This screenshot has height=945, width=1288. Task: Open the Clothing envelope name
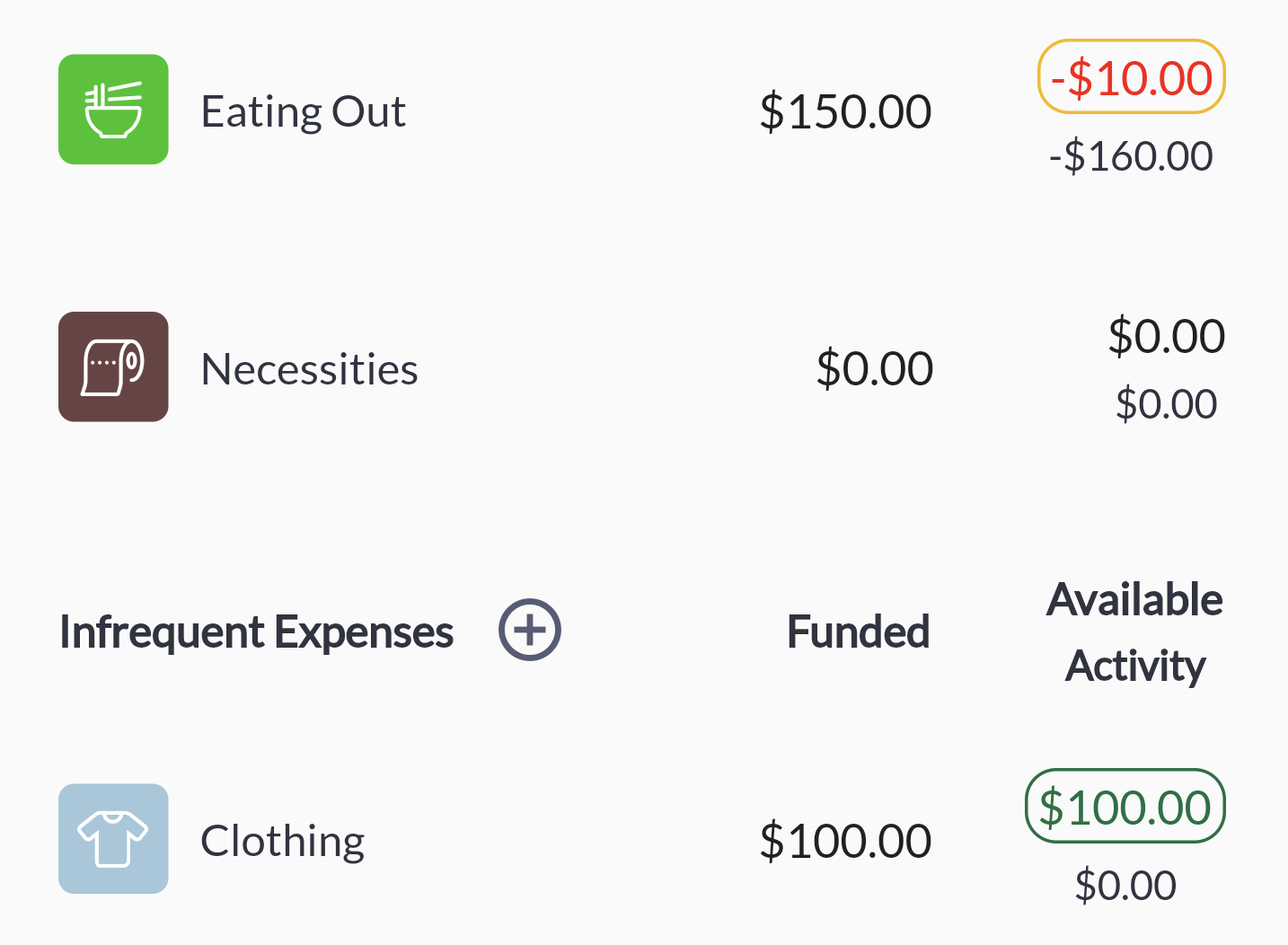[283, 842]
